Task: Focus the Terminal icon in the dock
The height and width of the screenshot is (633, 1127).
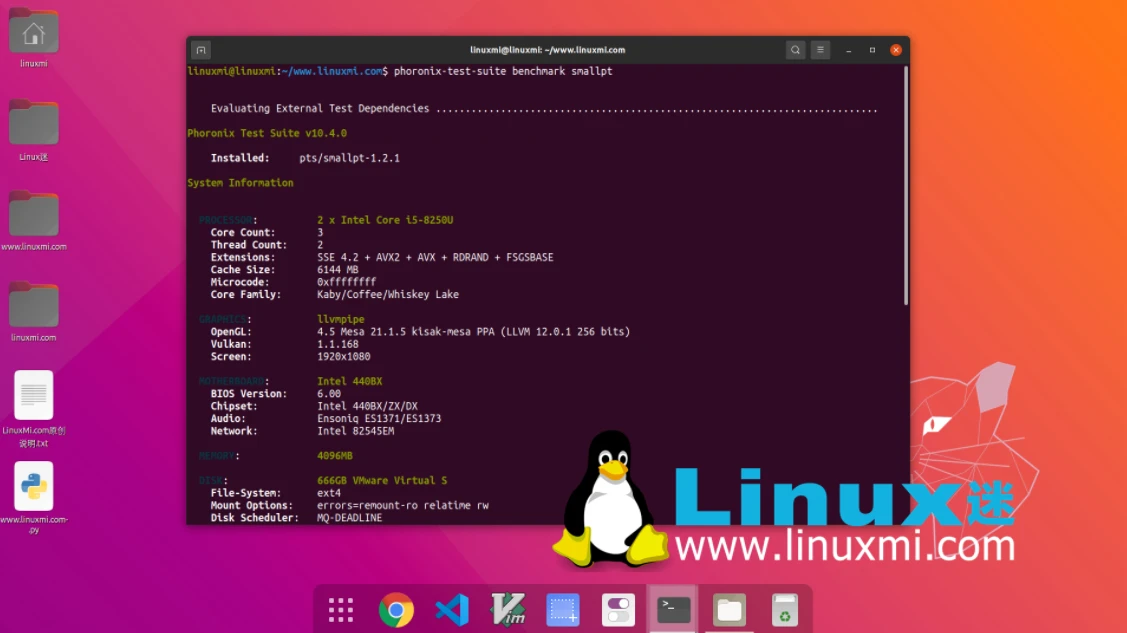Action: coord(673,610)
